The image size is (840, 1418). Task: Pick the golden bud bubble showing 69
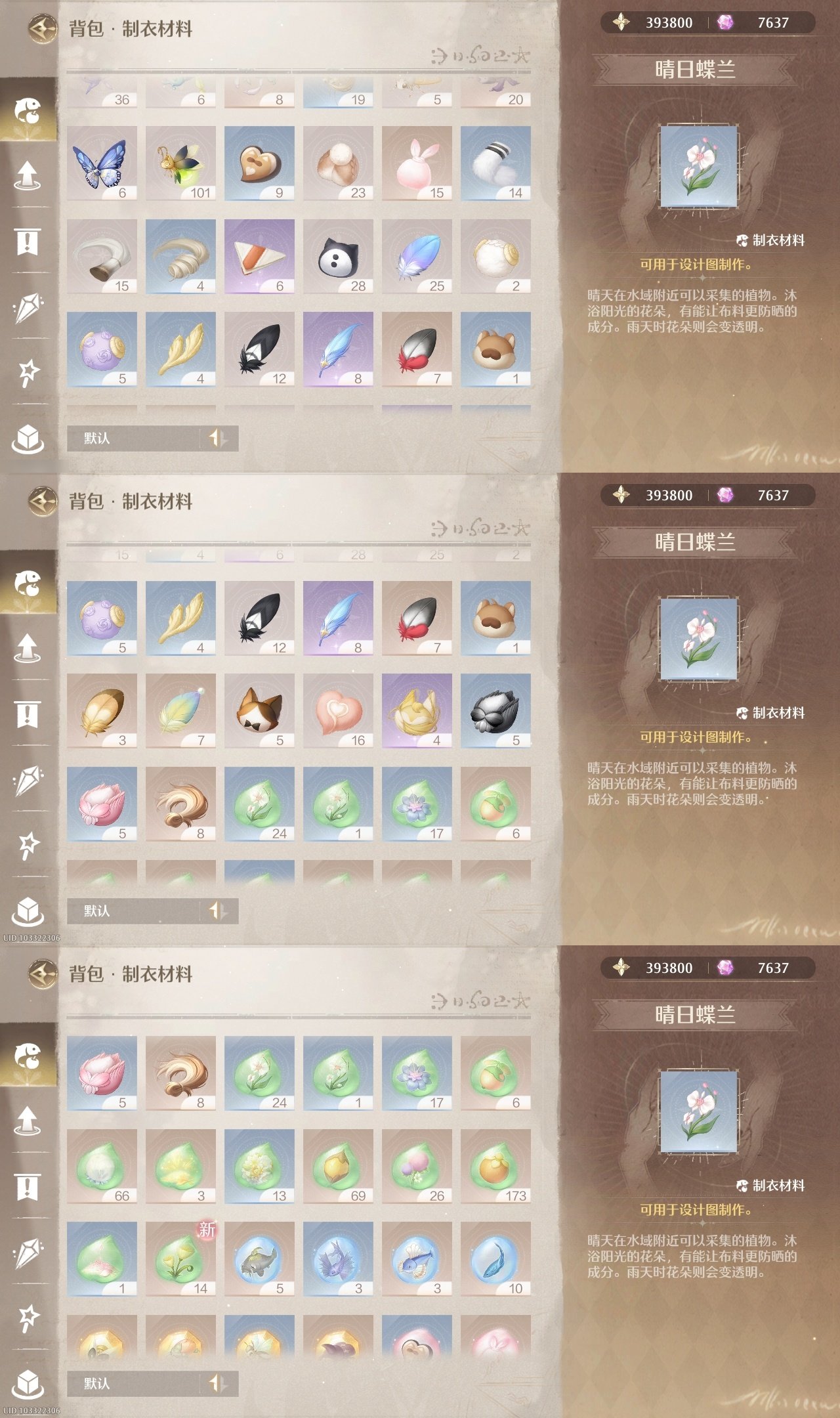[338, 1167]
